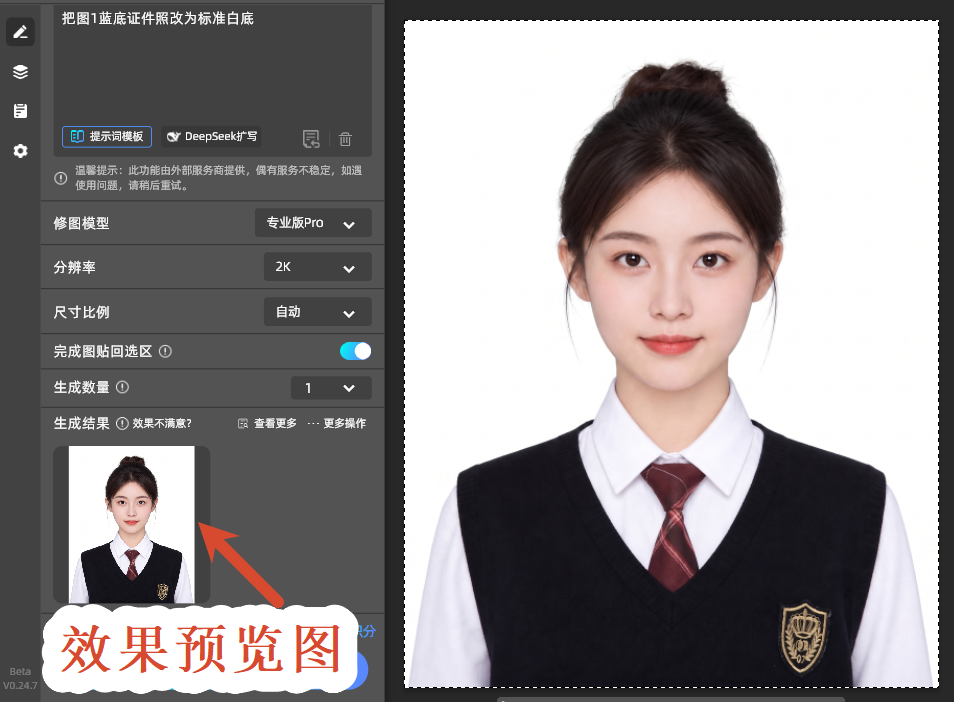Toggle the 完成图贴回选区 switch

coord(355,351)
